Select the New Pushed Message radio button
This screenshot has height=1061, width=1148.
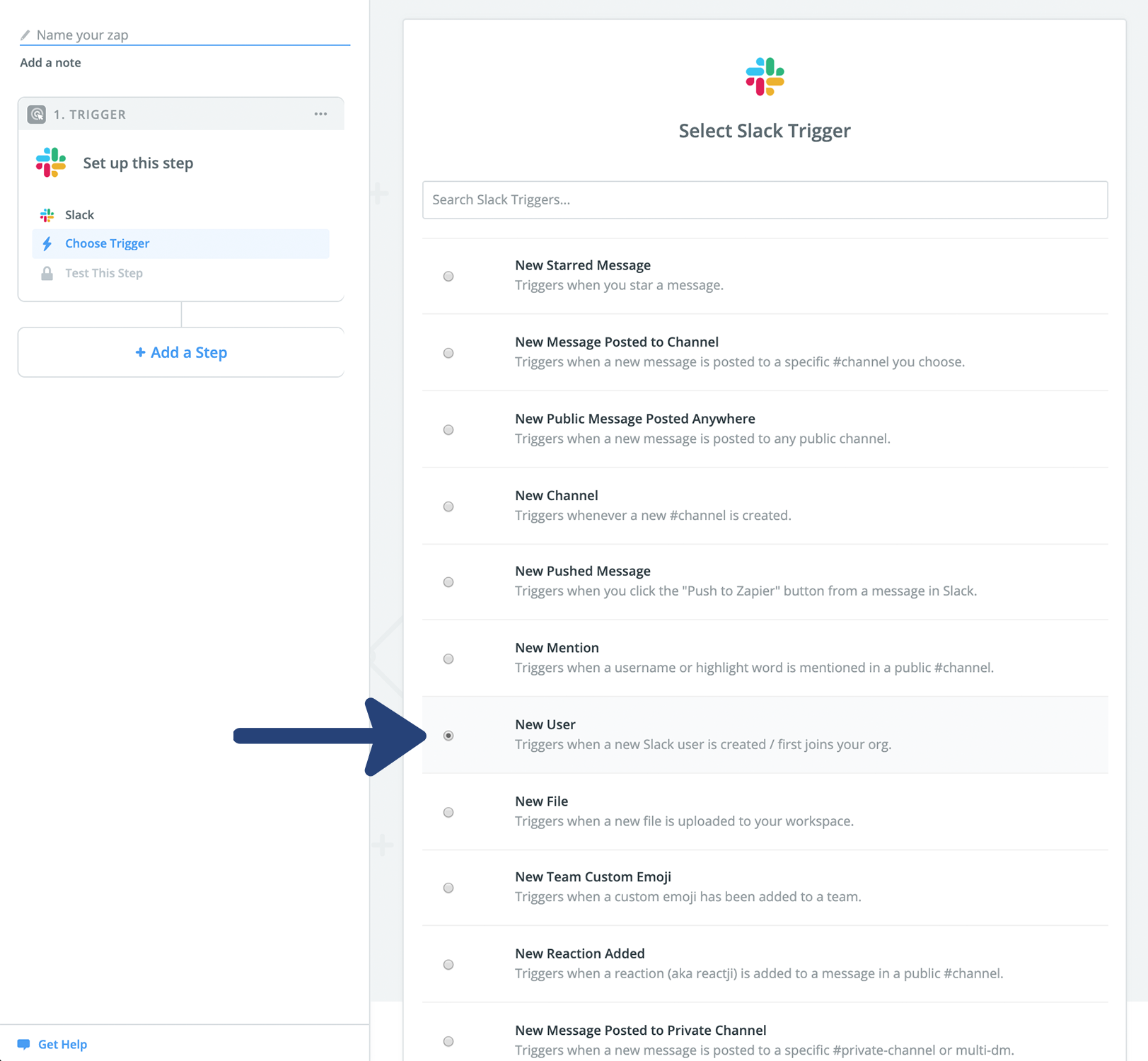[448, 582]
